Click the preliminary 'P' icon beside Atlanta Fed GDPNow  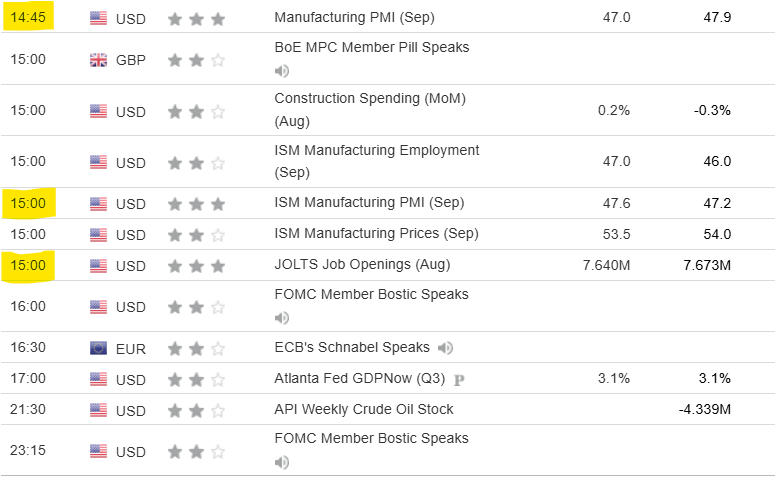[459, 380]
